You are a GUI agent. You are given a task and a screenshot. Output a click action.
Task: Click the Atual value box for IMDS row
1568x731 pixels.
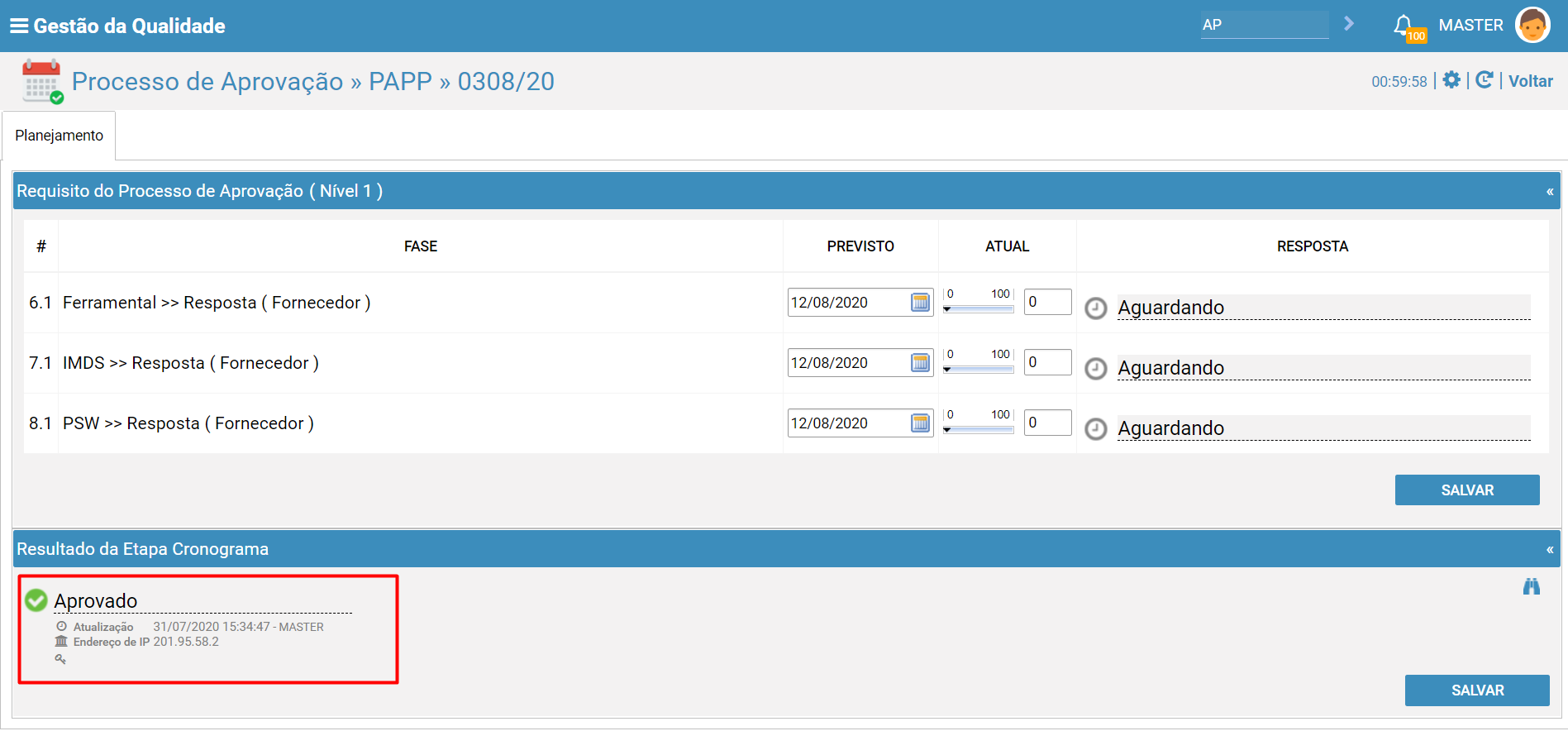point(1047,362)
